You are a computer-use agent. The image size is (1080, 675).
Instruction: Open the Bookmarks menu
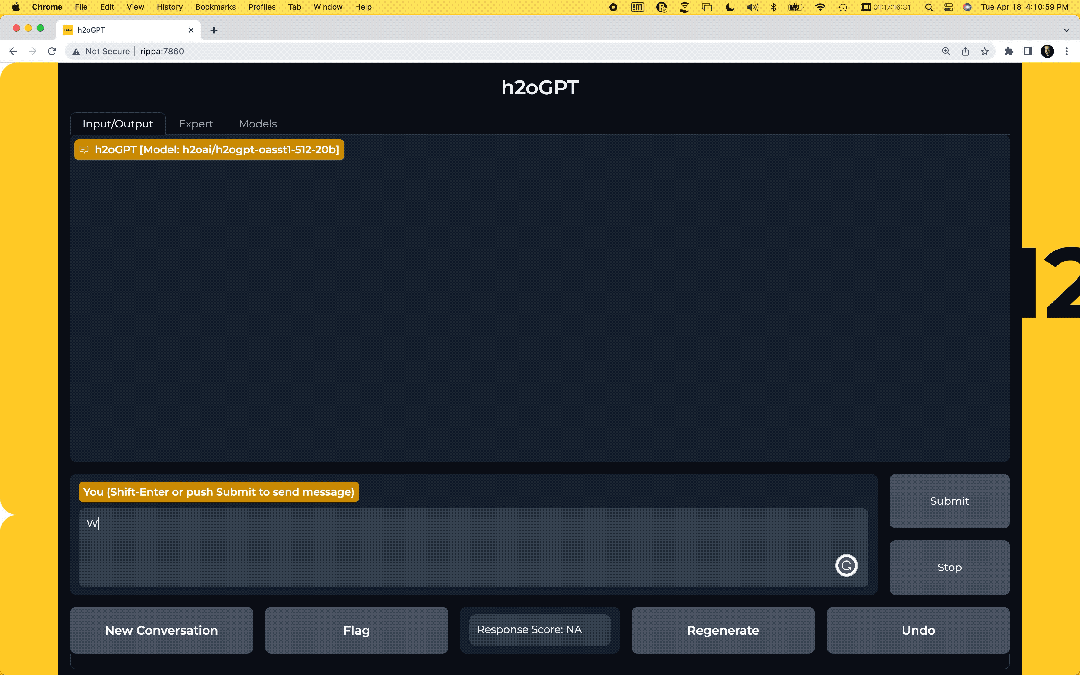tap(215, 7)
